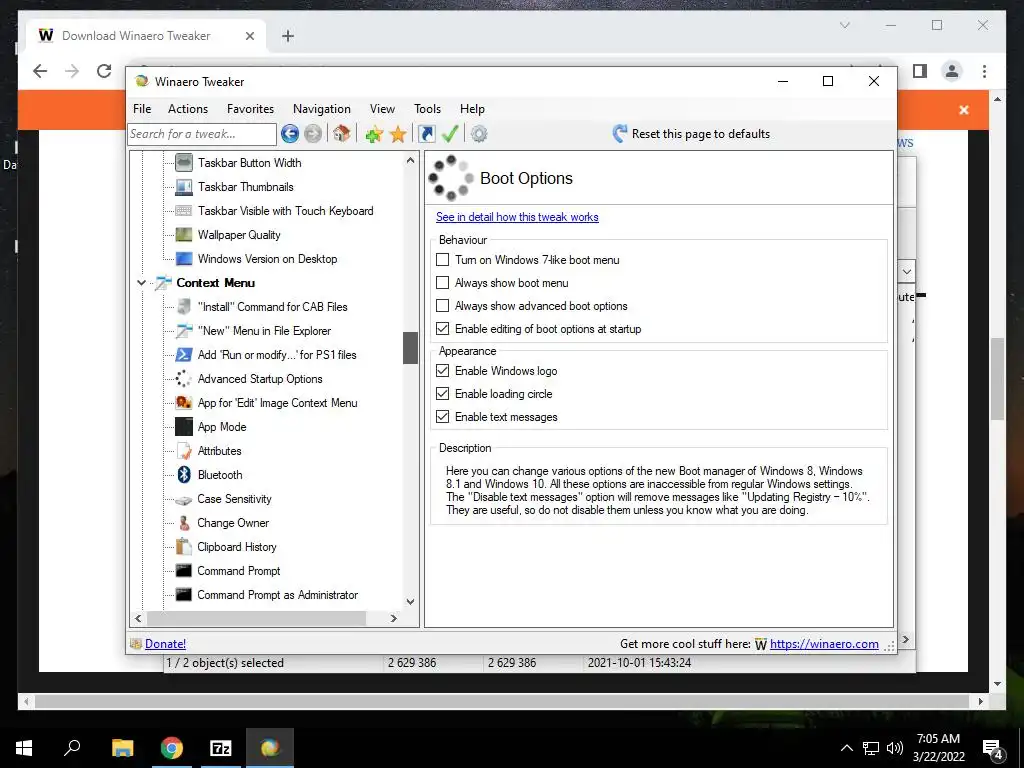This screenshot has width=1024, height=768.
Task: Open a new Chrome tab
Action: click(288, 36)
